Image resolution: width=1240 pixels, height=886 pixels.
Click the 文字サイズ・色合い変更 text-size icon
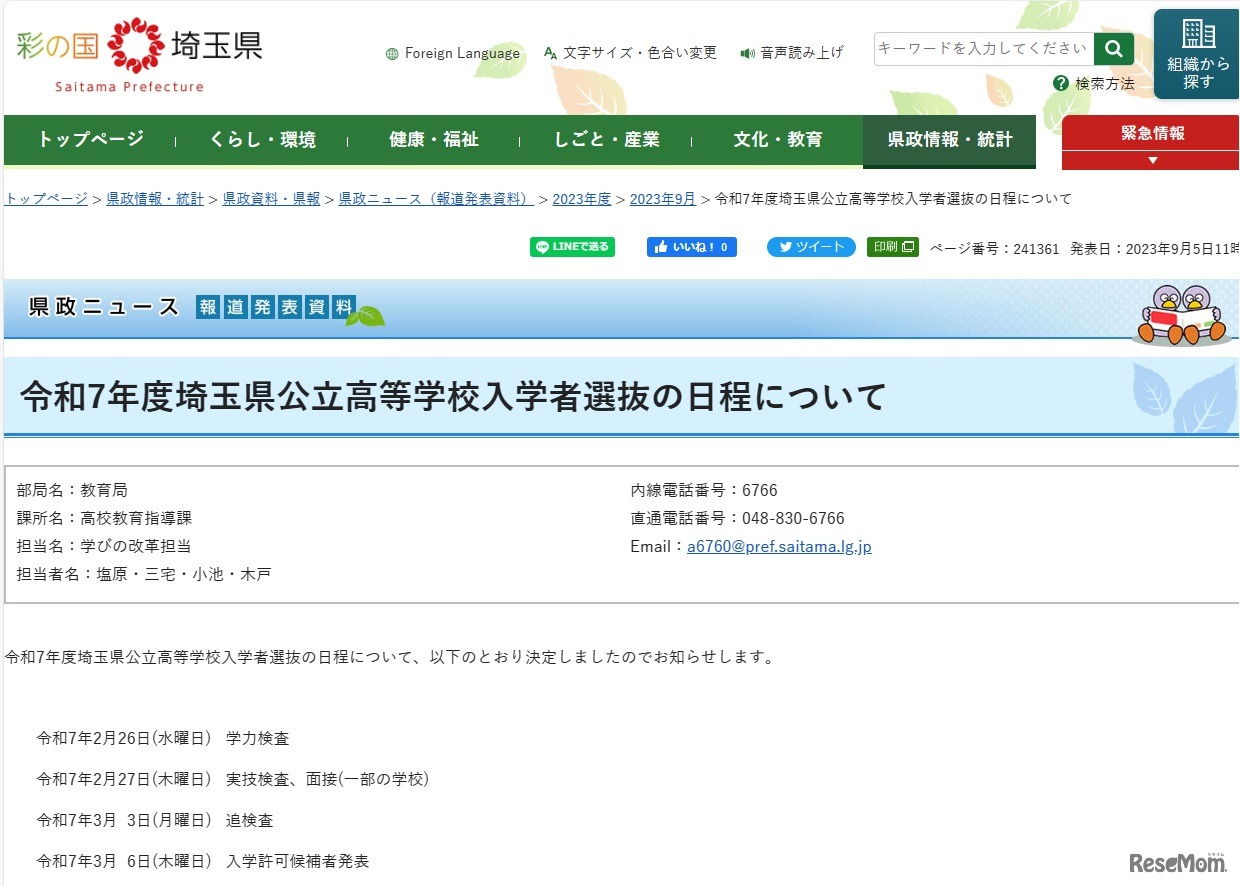pyautogui.click(x=549, y=53)
